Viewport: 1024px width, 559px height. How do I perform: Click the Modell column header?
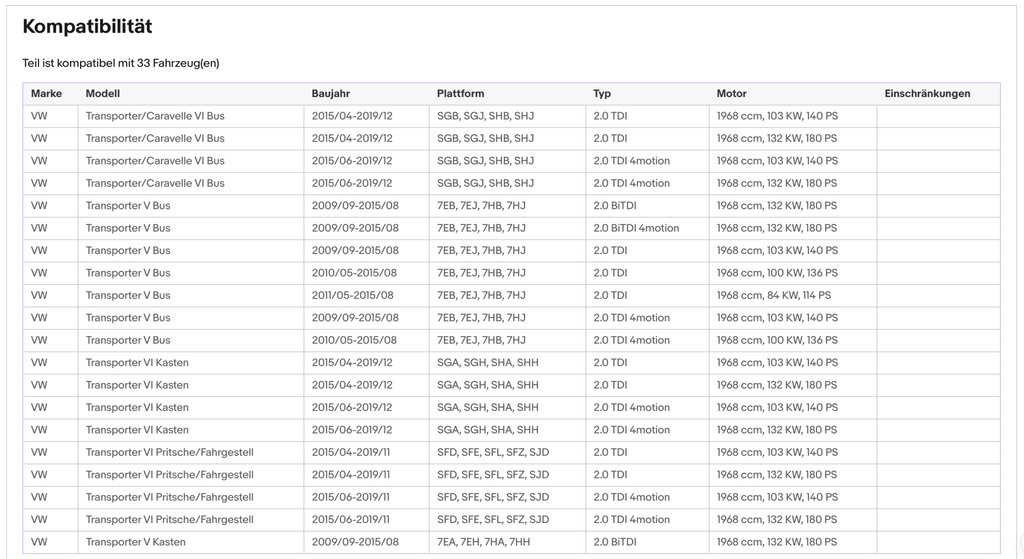[103, 93]
